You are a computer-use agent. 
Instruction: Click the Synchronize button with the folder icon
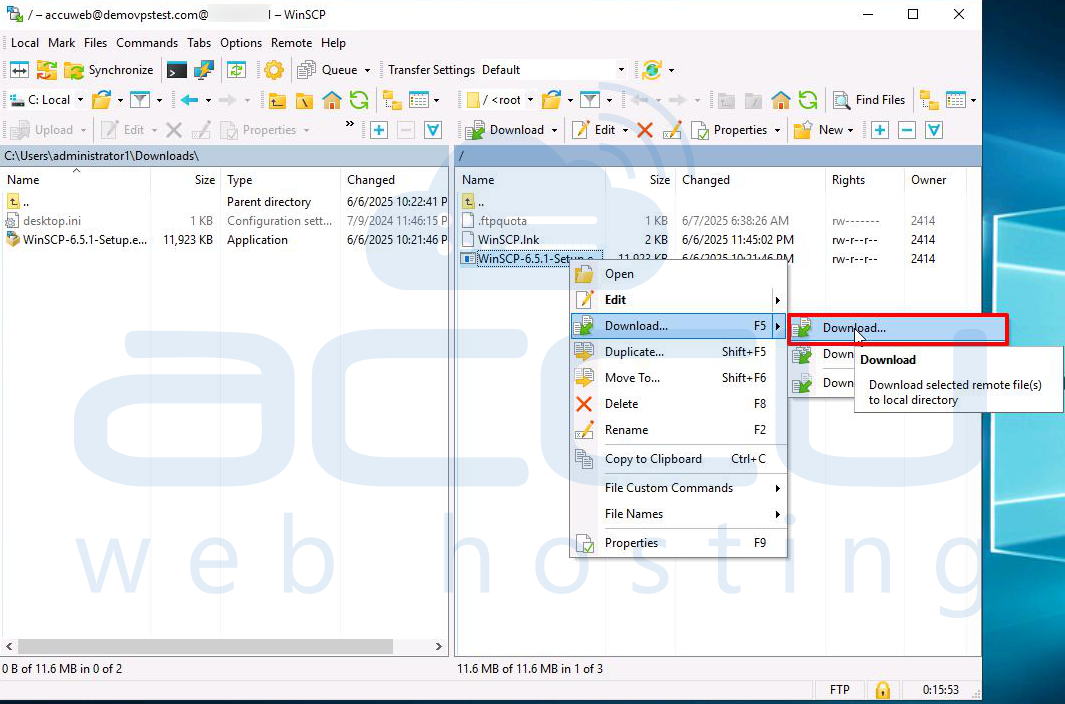(x=109, y=70)
